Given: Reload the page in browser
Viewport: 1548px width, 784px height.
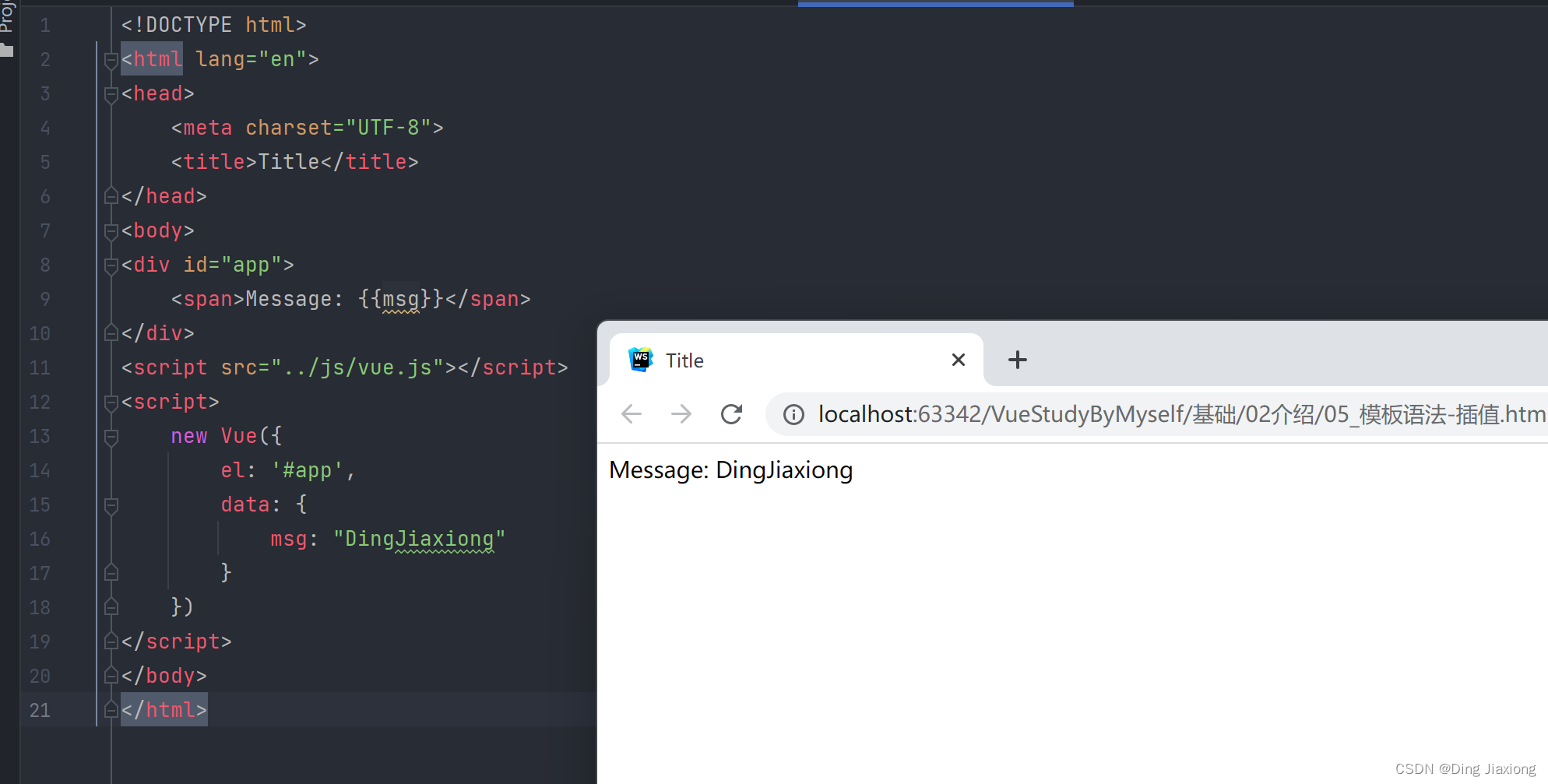Looking at the screenshot, I should point(731,414).
